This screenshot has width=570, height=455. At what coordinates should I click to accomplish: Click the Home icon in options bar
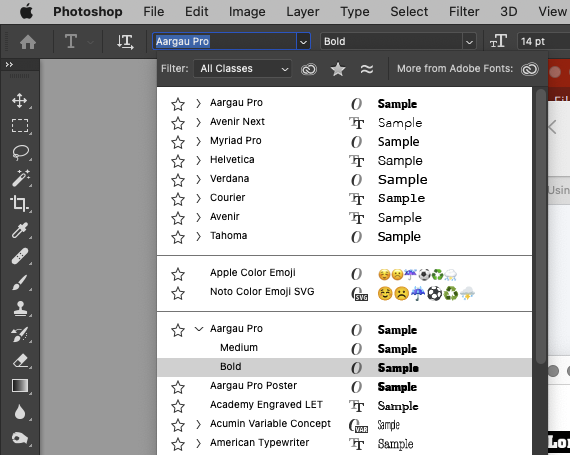coord(28,42)
